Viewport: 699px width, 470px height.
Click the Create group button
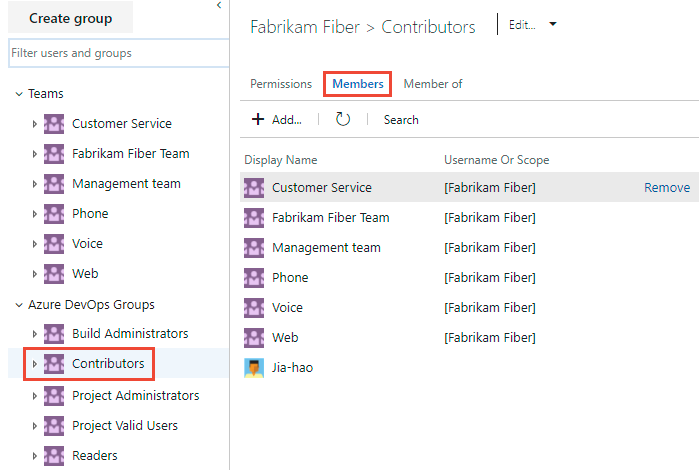pos(70,18)
